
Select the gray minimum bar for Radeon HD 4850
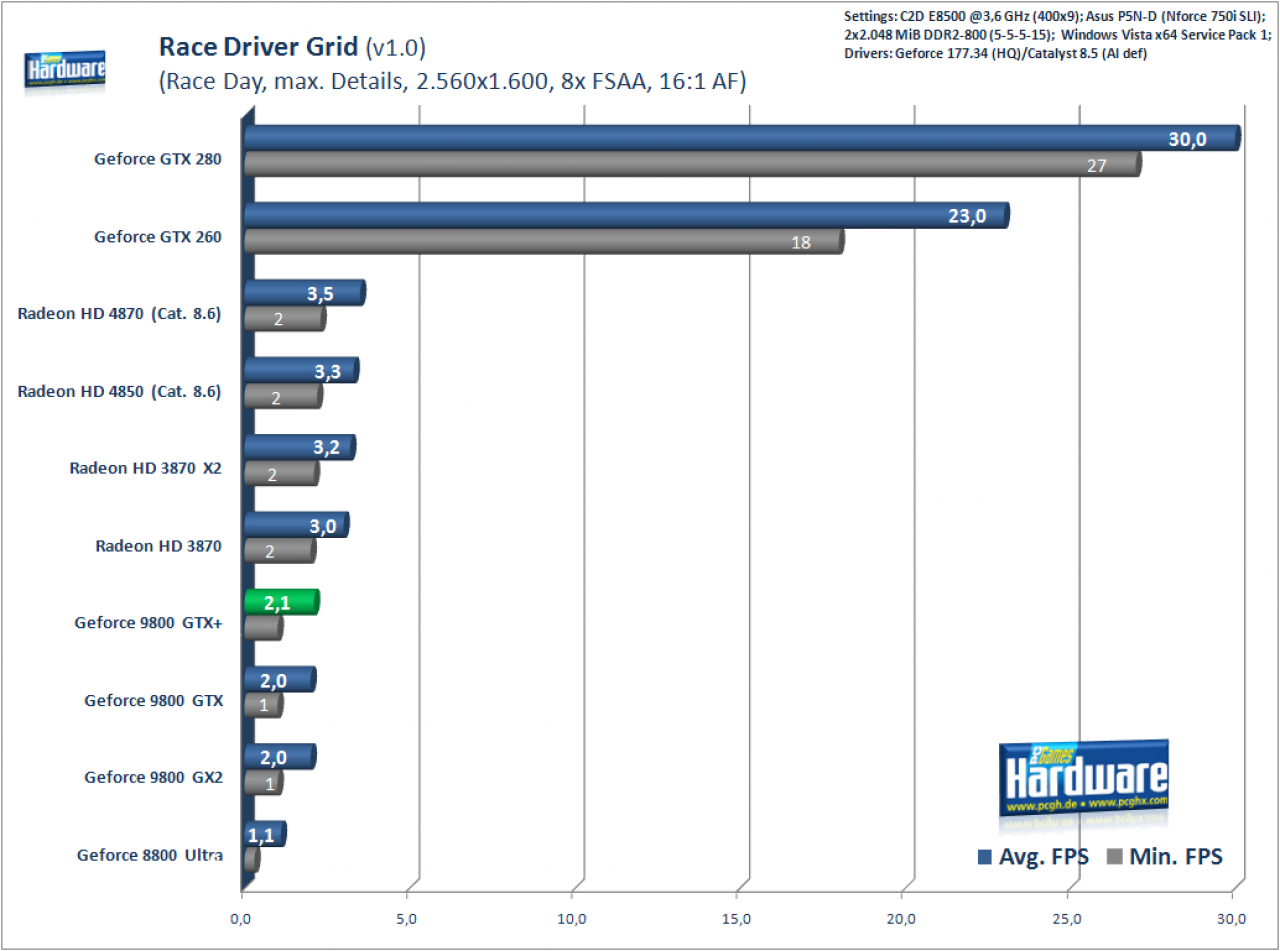(283, 397)
